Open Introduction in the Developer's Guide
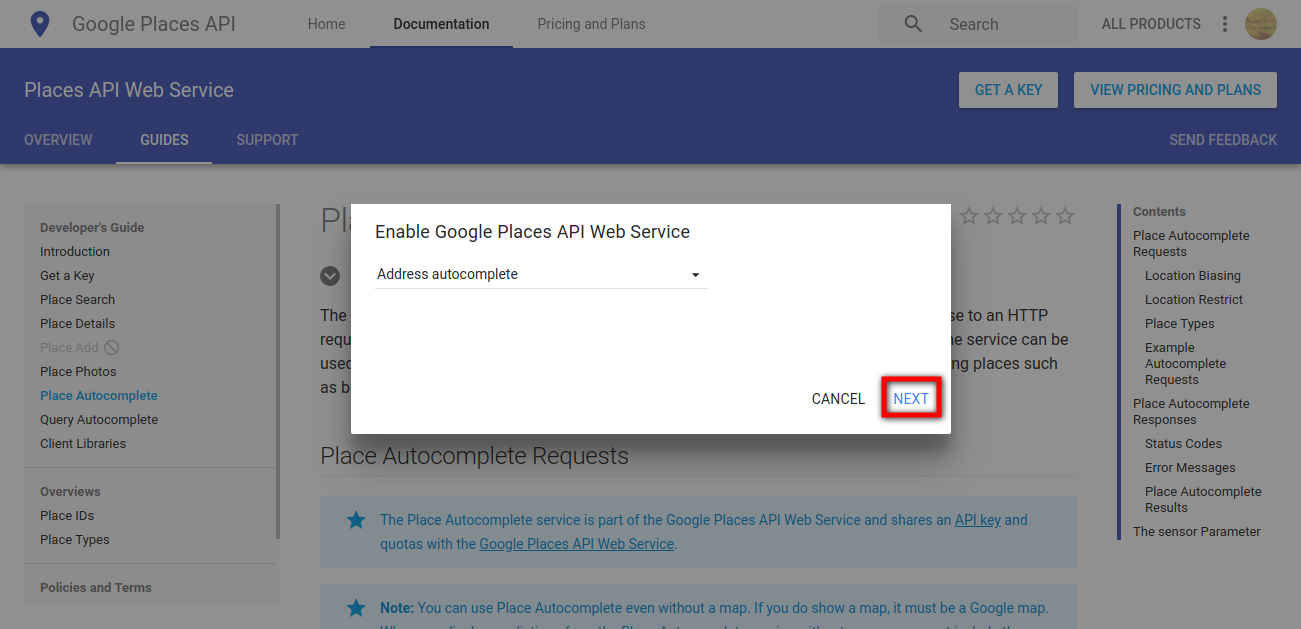Viewport: 1301px width, 629px height. point(75,252)
